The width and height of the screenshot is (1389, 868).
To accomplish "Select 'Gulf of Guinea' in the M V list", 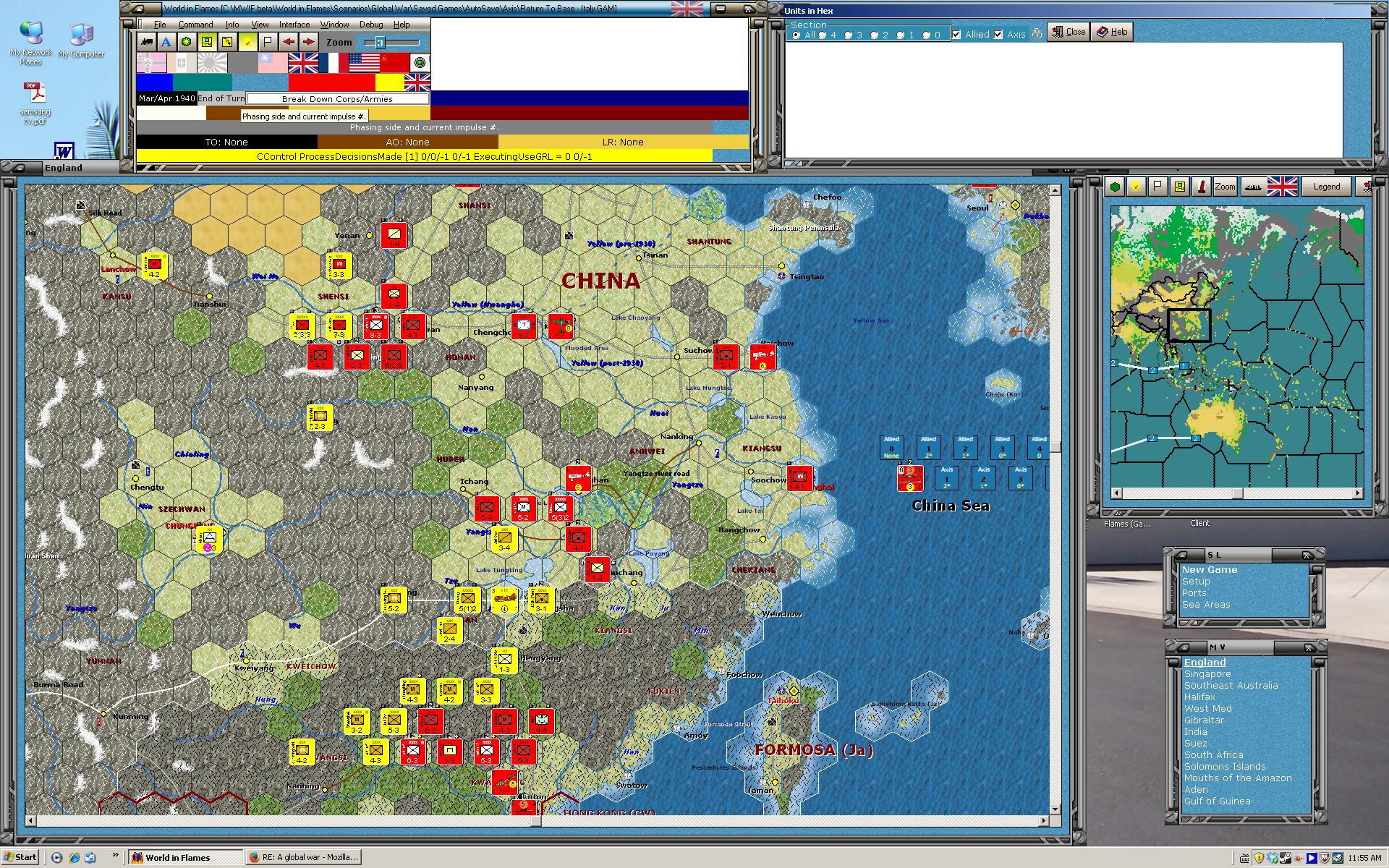I will (1217, 801).
